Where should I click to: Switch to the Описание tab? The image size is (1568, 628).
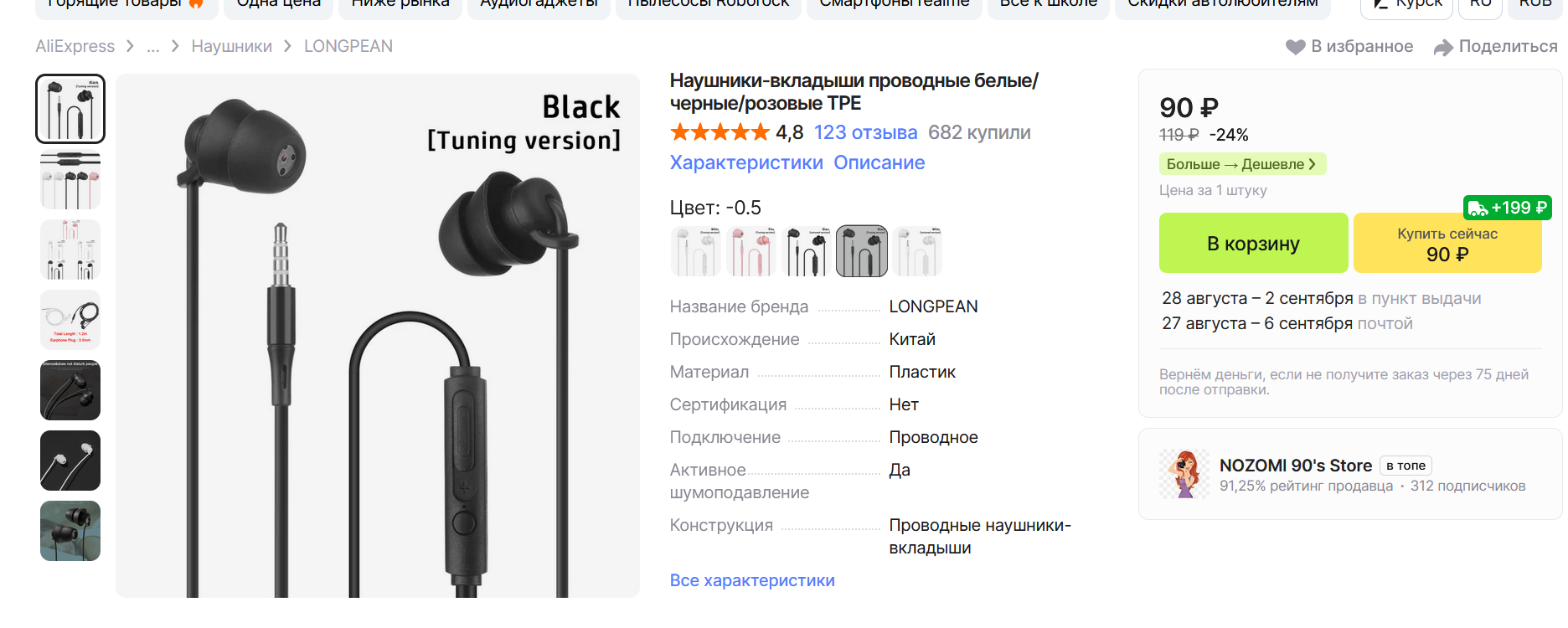879,162
